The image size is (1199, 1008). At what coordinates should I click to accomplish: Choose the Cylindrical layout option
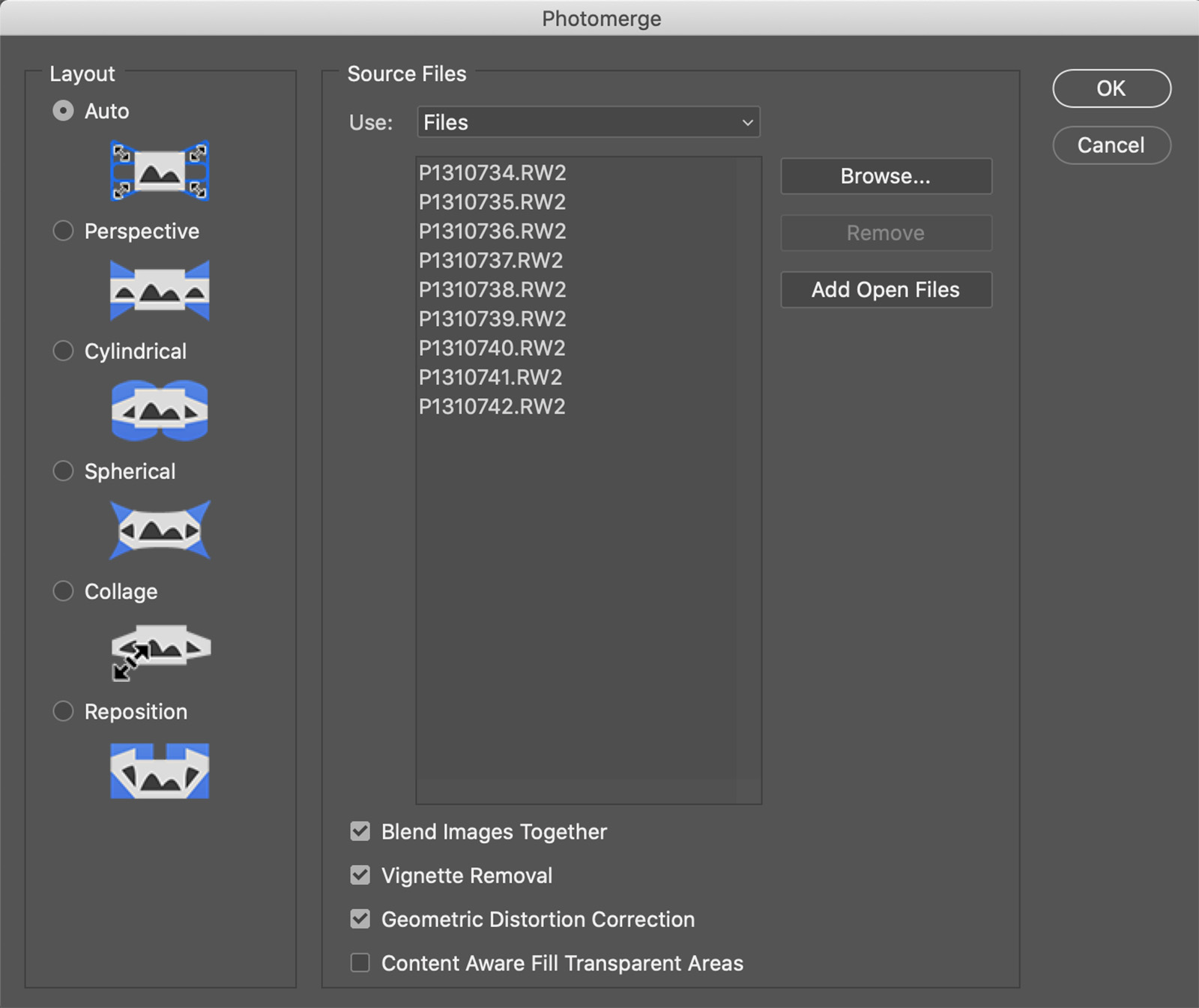(x=64, y=351)
